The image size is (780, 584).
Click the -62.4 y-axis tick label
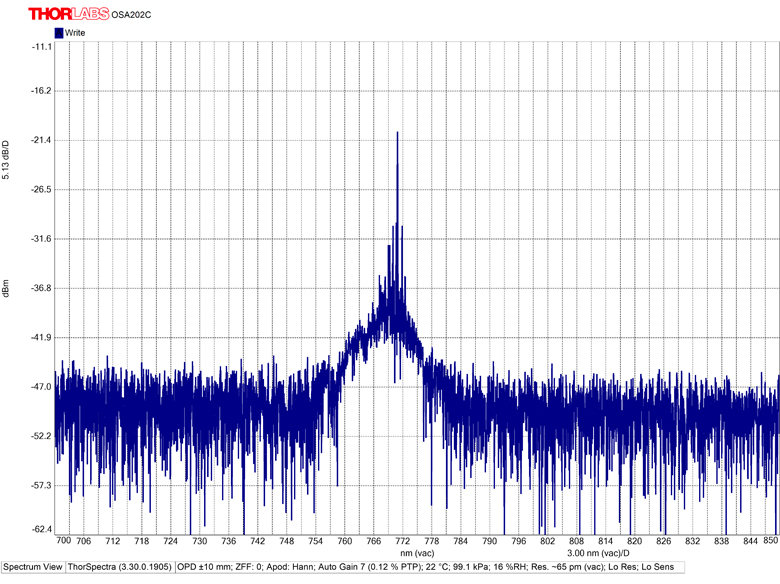(41, 529)
